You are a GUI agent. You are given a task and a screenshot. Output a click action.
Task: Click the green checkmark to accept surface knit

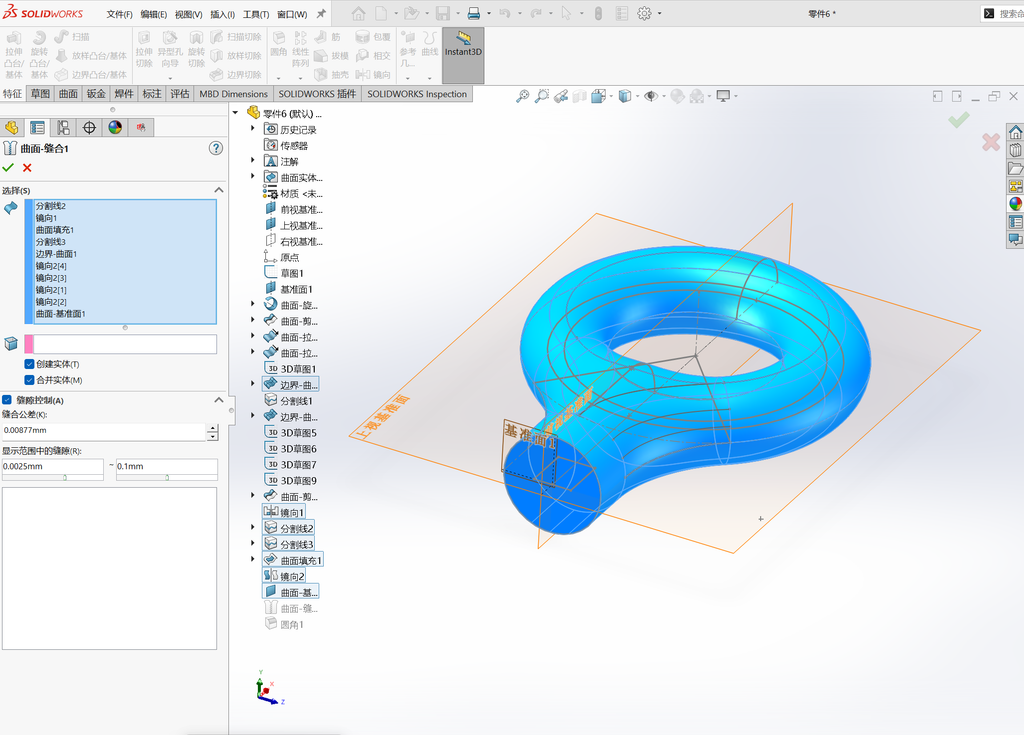(x=8, y=168)
